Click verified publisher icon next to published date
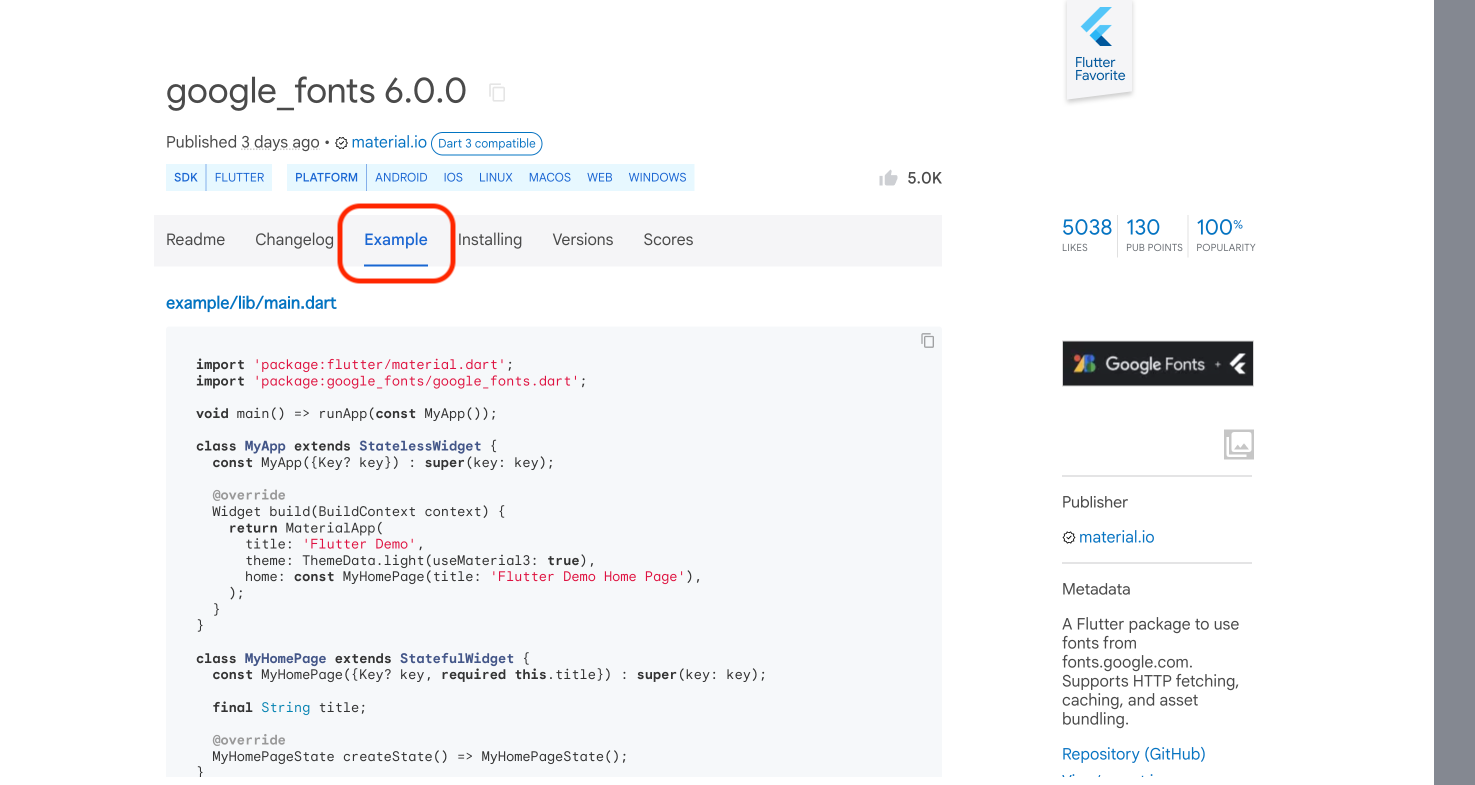This screenshot has height=785, width=1475. (341, 143)
